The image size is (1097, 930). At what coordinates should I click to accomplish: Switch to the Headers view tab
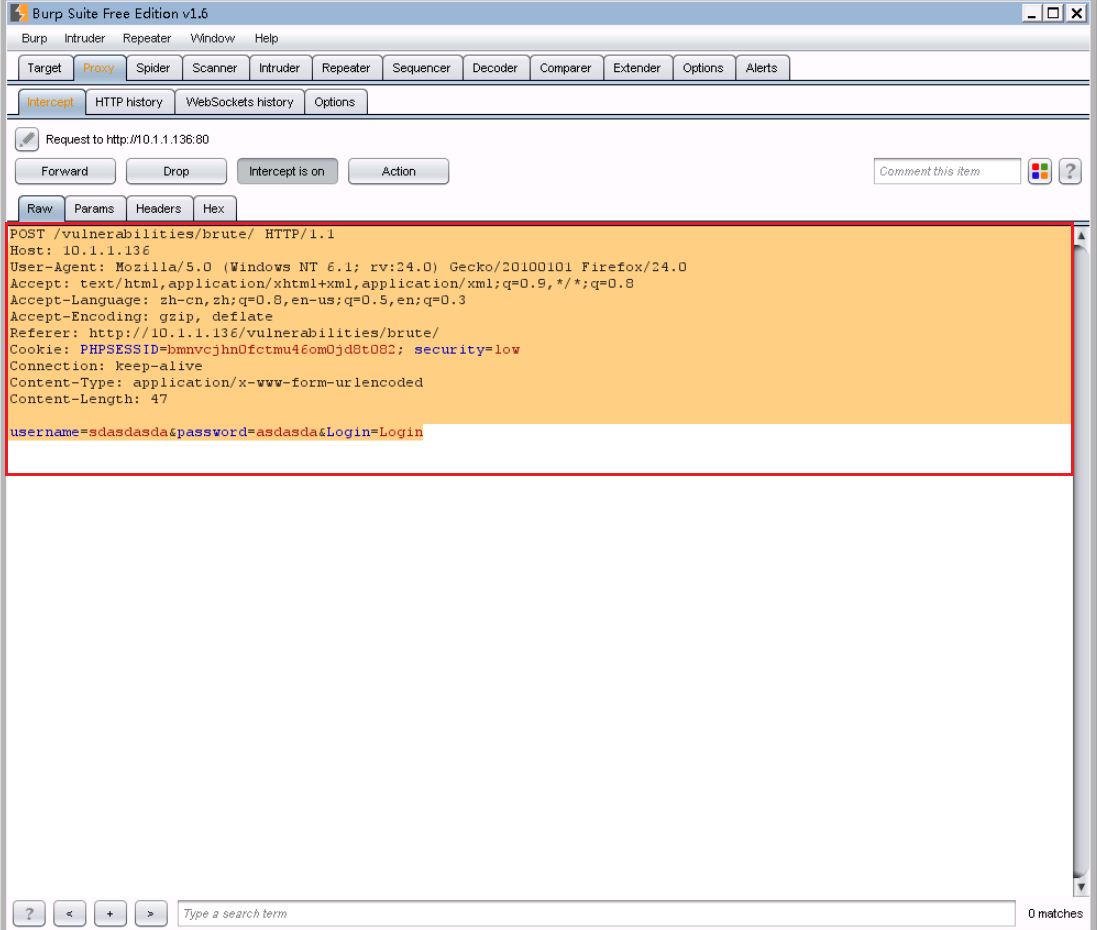[x=159, y=209]
